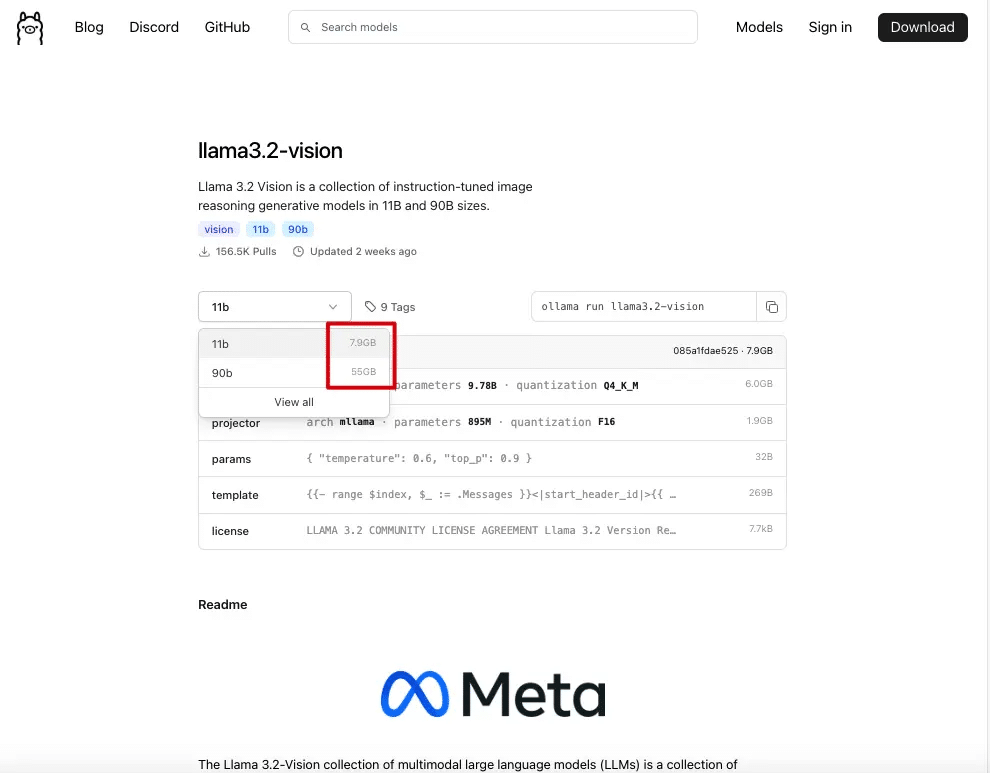Open the projector file row
The height and width of the screenshot is (773, 990).
pyautogui.click(x=492, y=422)
